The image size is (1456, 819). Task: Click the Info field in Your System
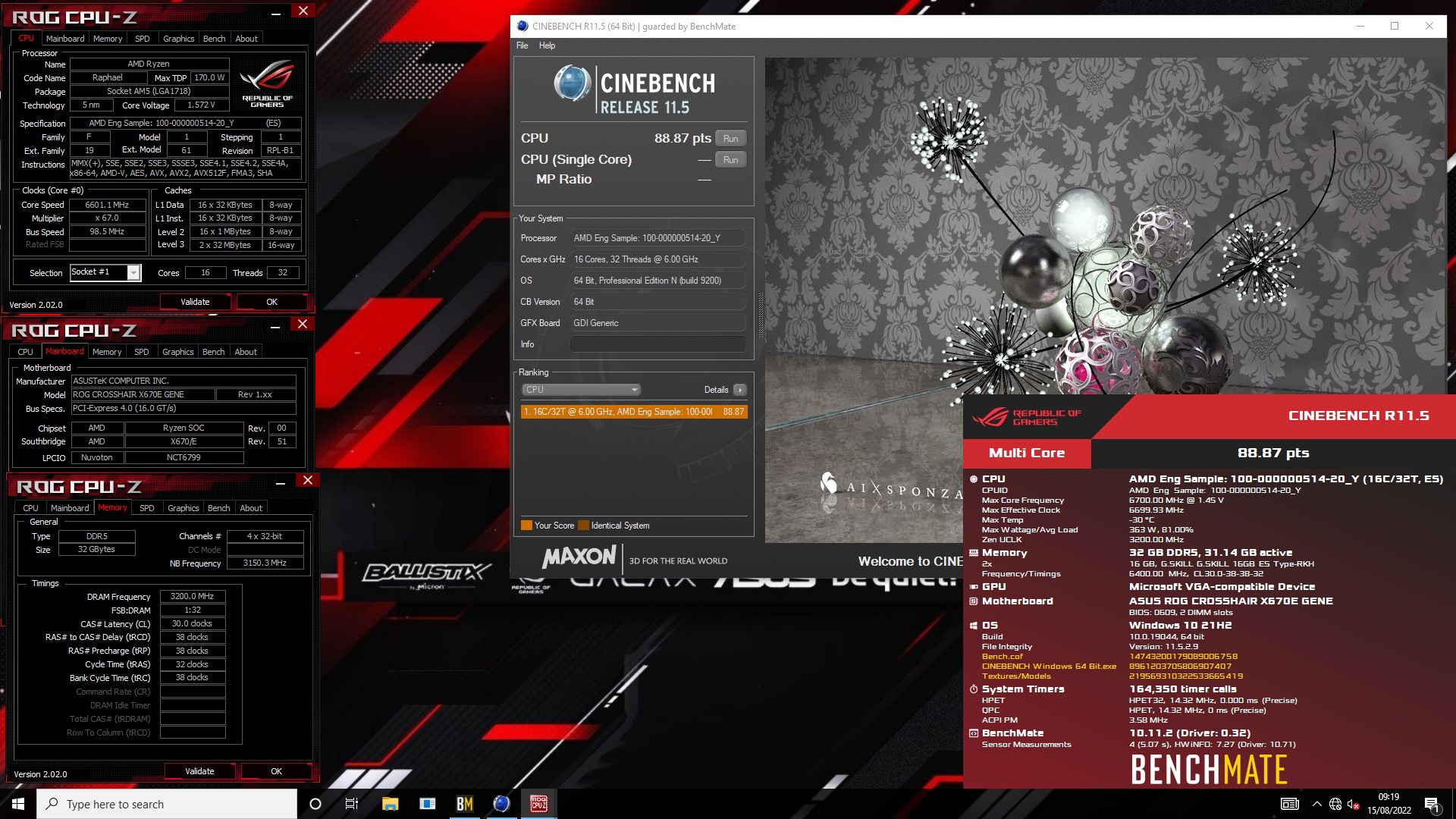[657, 344]
